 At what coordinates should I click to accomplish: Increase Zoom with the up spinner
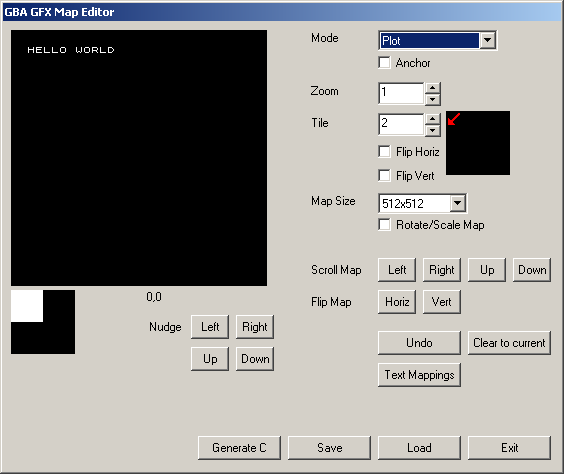point(433,87)
